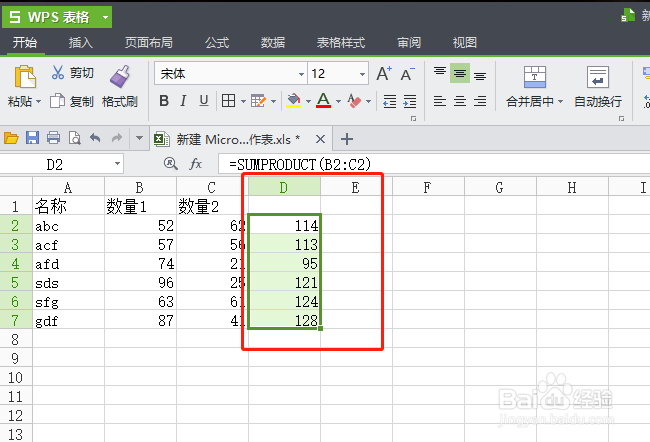The width and height of the screenshot is (650, 442).
Task: Click the Print Preview icon
Action: pyautogui.click(x=75, y=138)
